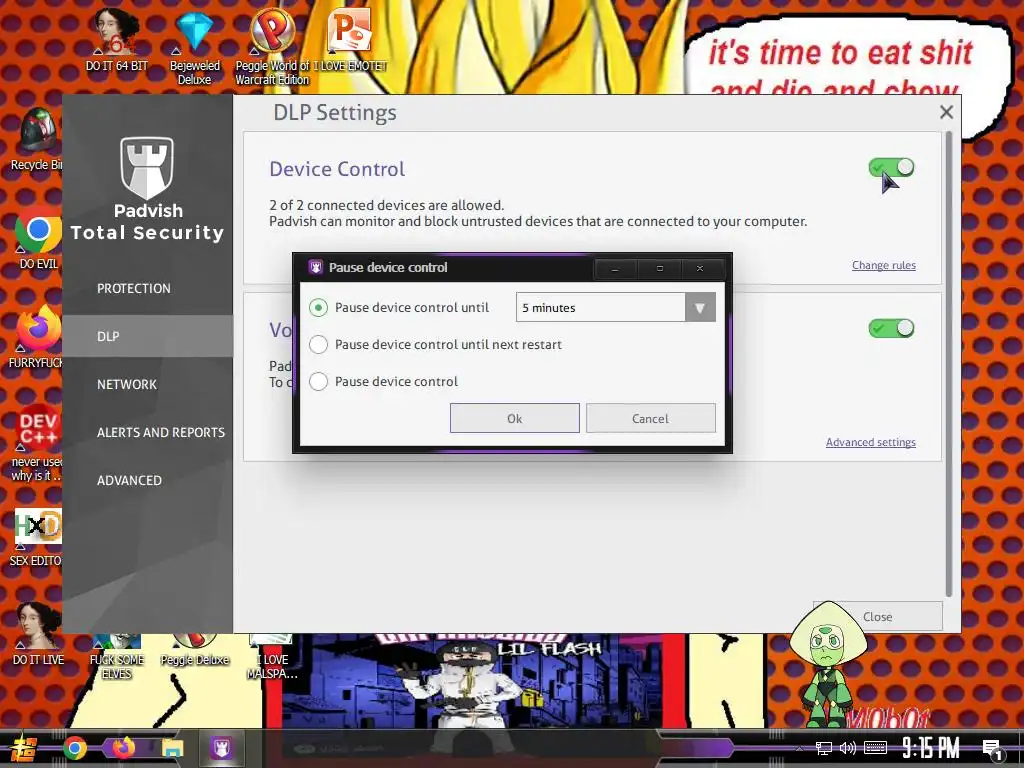
Task: Click the Padvish shield logo in sidebar
Action: pyautogui.click(x=147, y=168)
